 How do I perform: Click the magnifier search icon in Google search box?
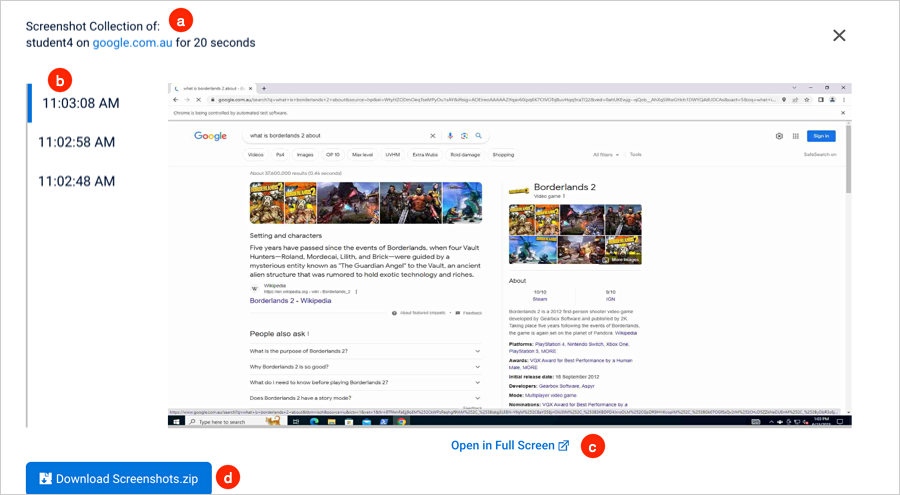coord(478,136)
